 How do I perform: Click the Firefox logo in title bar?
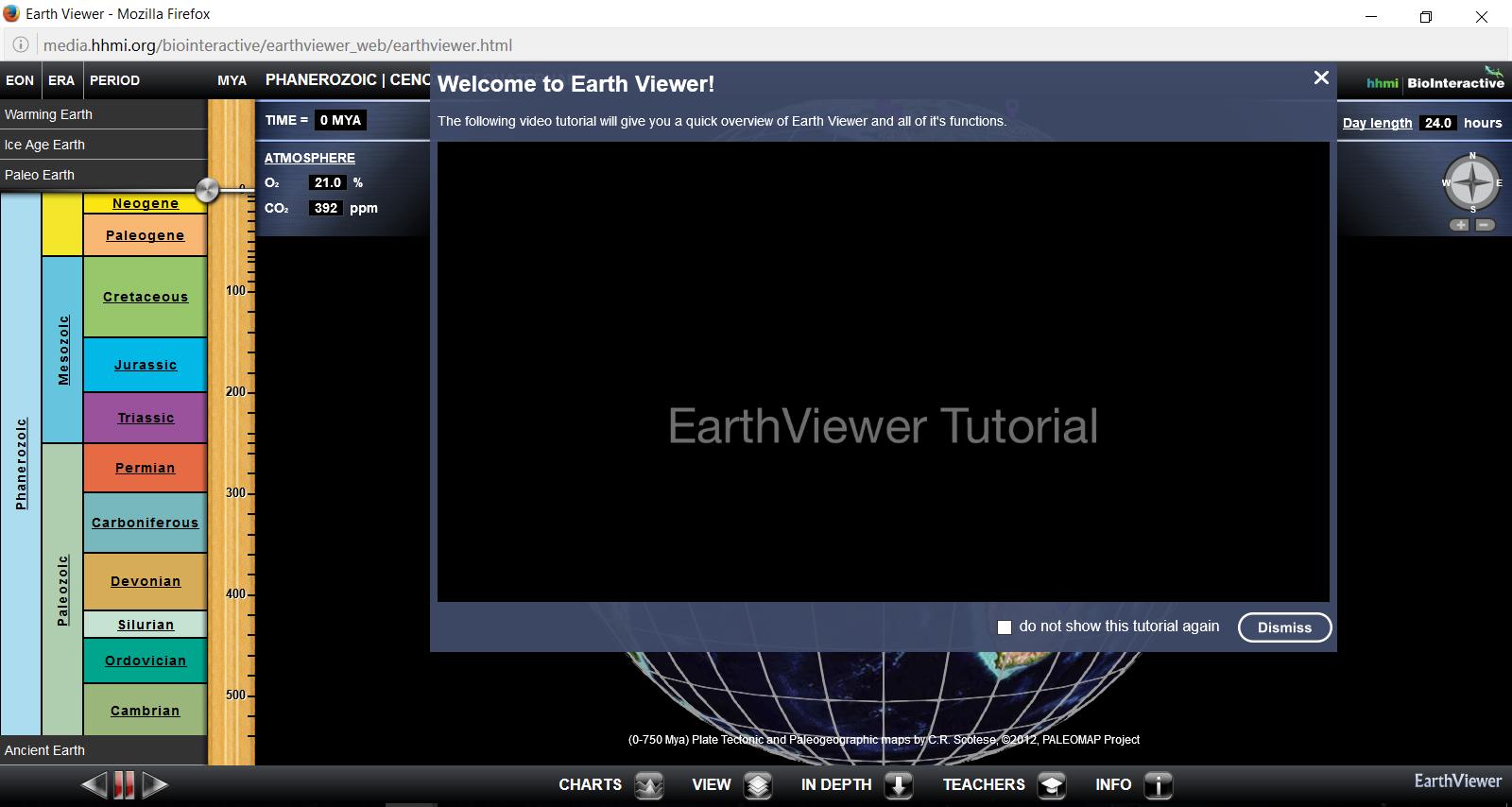[x=11, y=14]
